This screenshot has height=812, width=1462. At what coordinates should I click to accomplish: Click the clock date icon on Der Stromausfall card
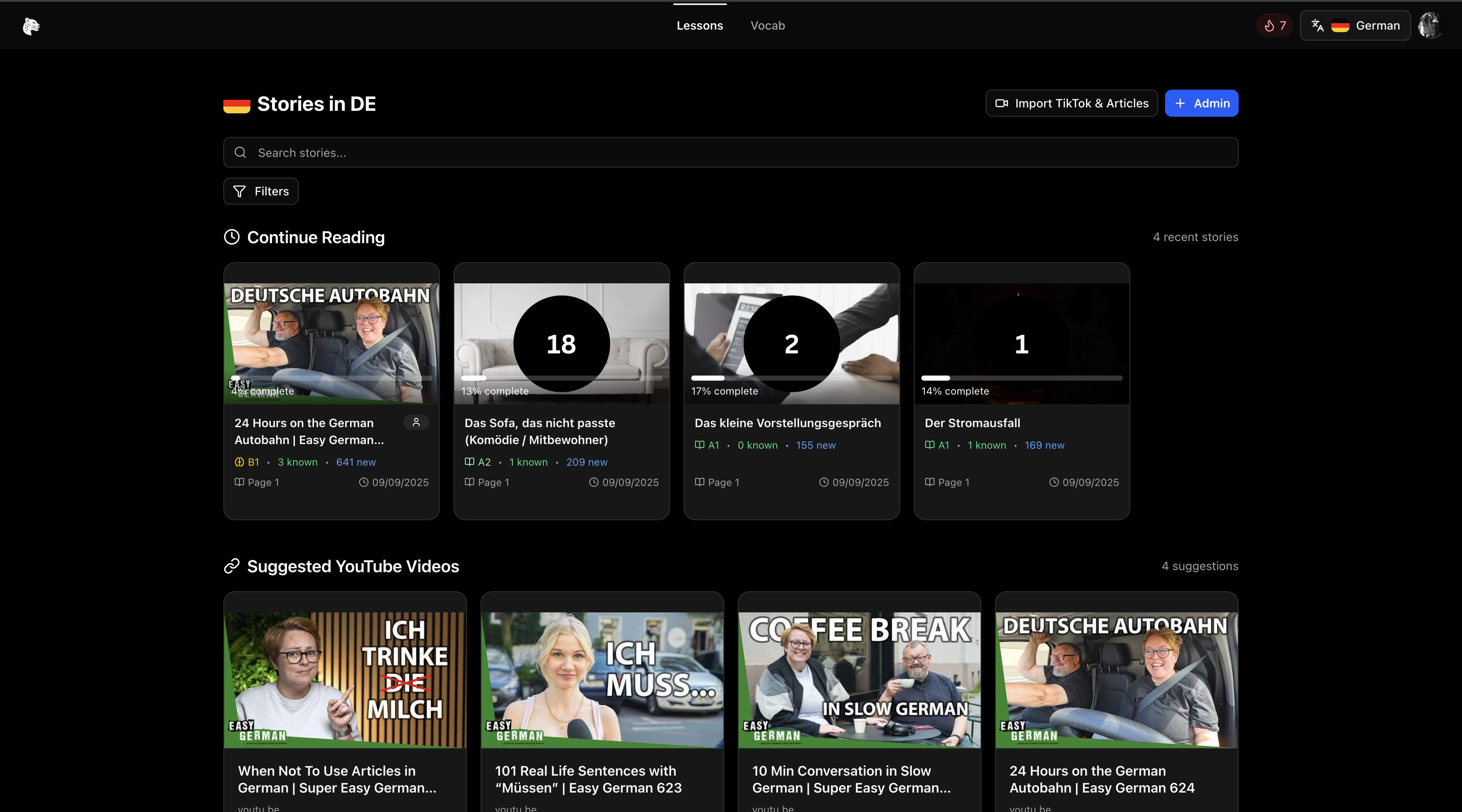[1054, 482]
